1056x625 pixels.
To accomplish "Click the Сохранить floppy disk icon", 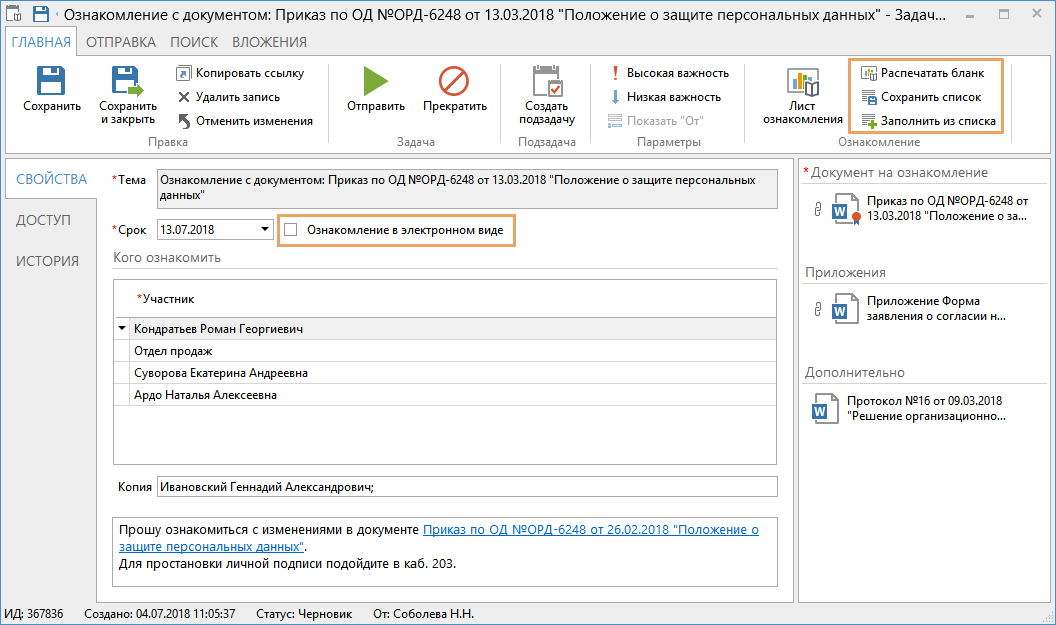I will pyautogui.click(x=51, y=82).
